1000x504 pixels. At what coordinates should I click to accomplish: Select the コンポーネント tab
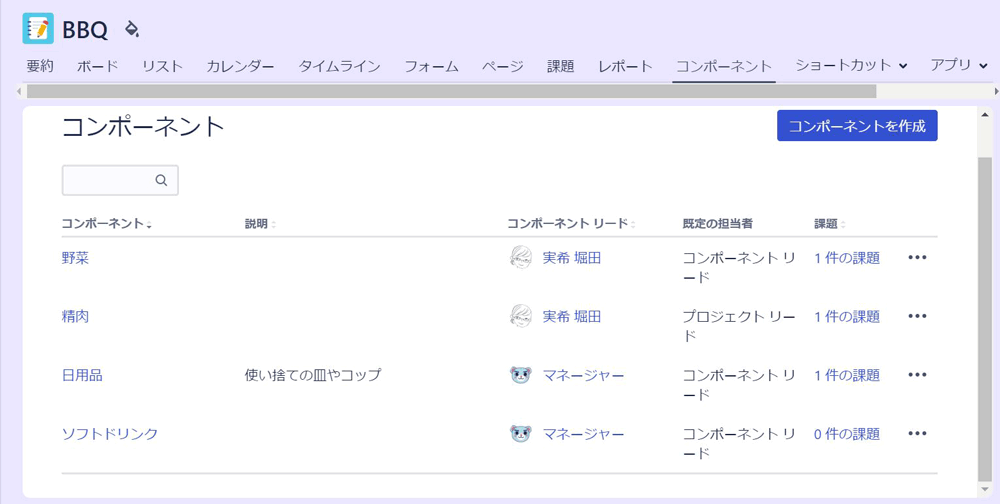click(724, 66)
